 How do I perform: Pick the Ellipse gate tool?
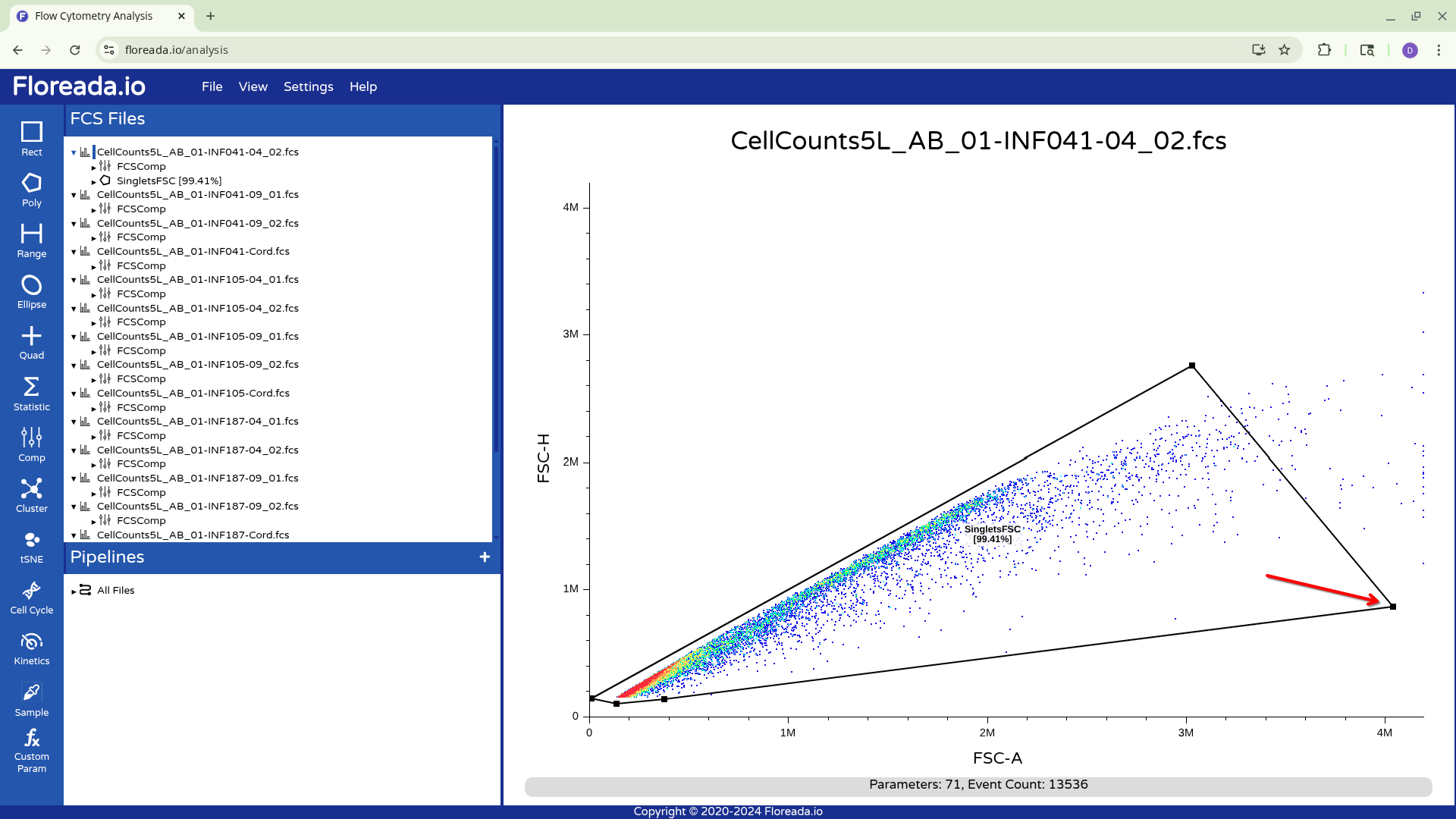[x=31, y=291]
